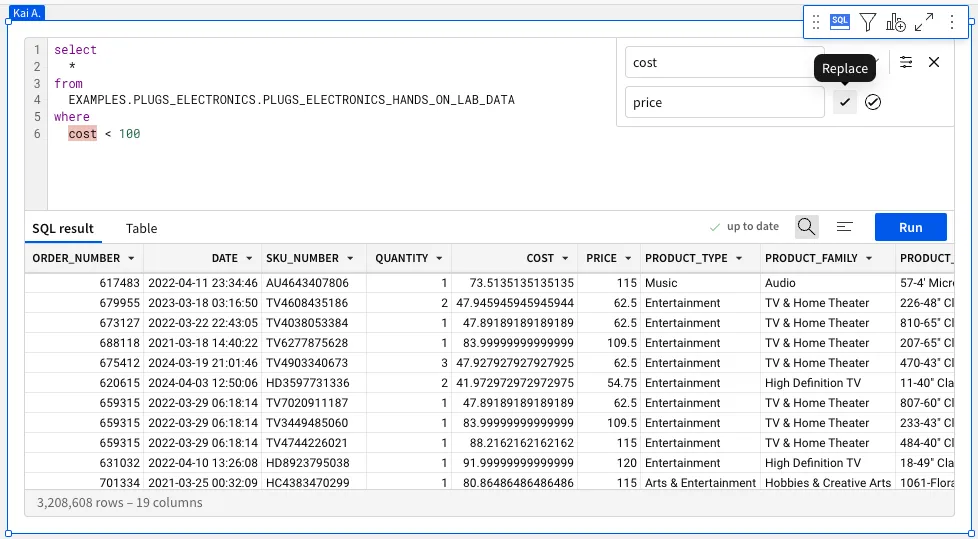Image resolution: width=978 pixels, height=539 pixels.
Task: Select SKU cell AU4643407806
Action: [x=314, y=283]
